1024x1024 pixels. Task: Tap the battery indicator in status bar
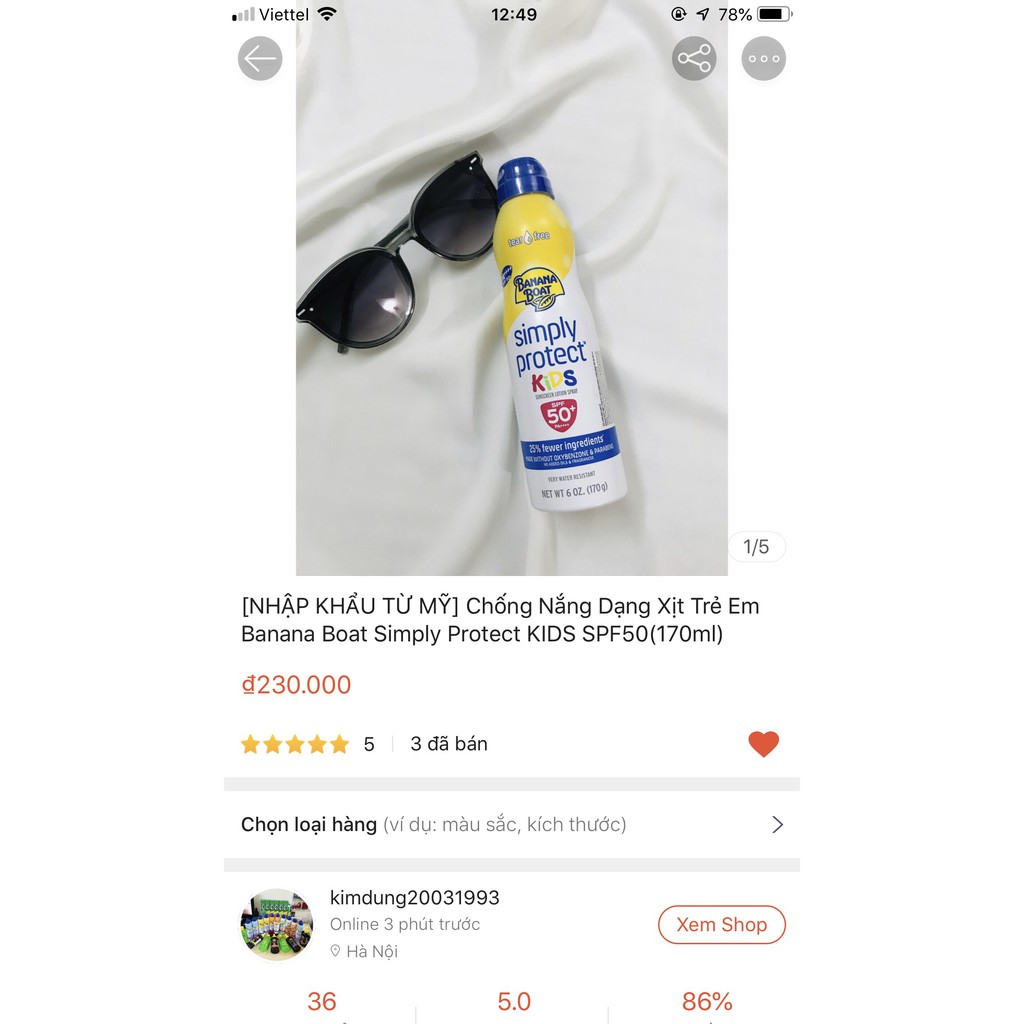click(x=775, y=14)
